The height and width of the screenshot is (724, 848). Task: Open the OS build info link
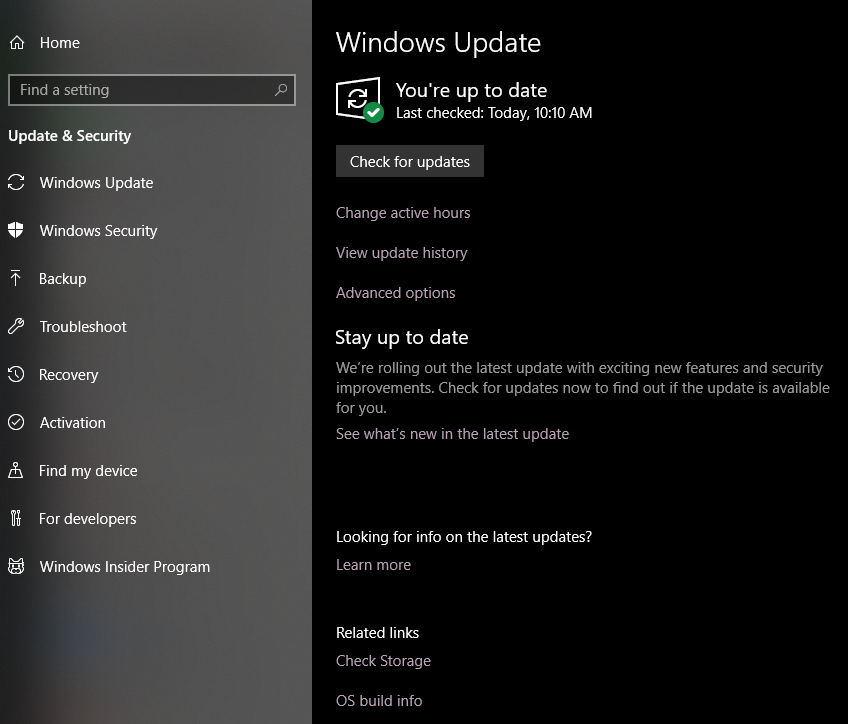pyautogui.click(x=379, y=701)
